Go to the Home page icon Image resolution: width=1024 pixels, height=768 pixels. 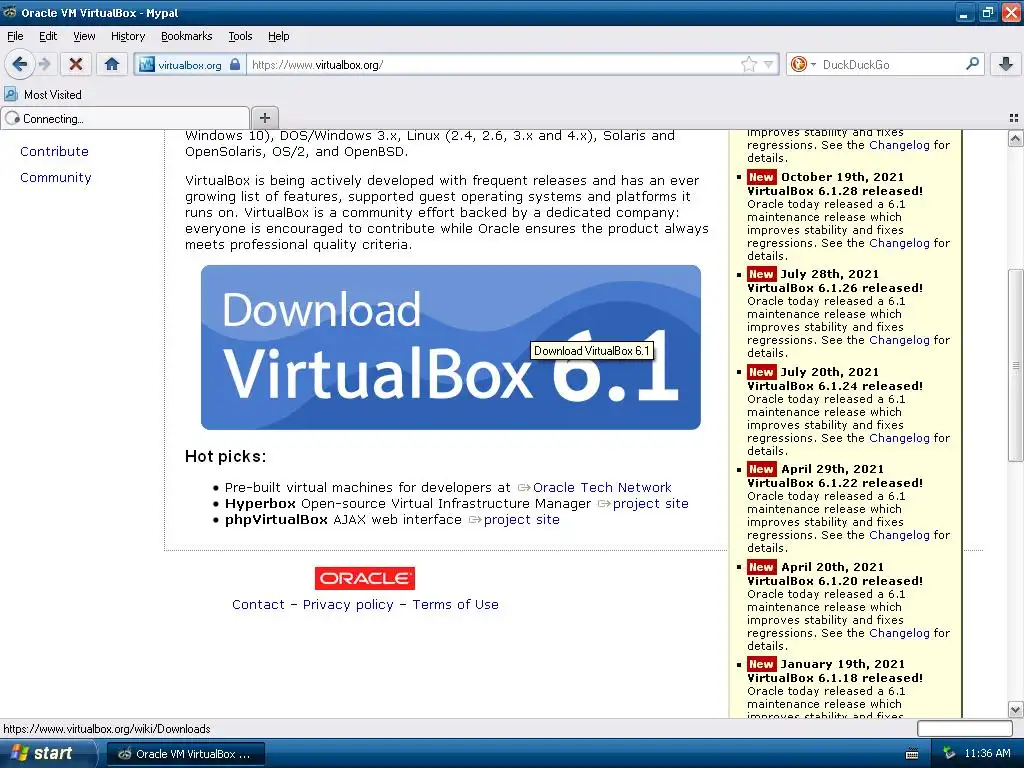click(x=112, y=64)
